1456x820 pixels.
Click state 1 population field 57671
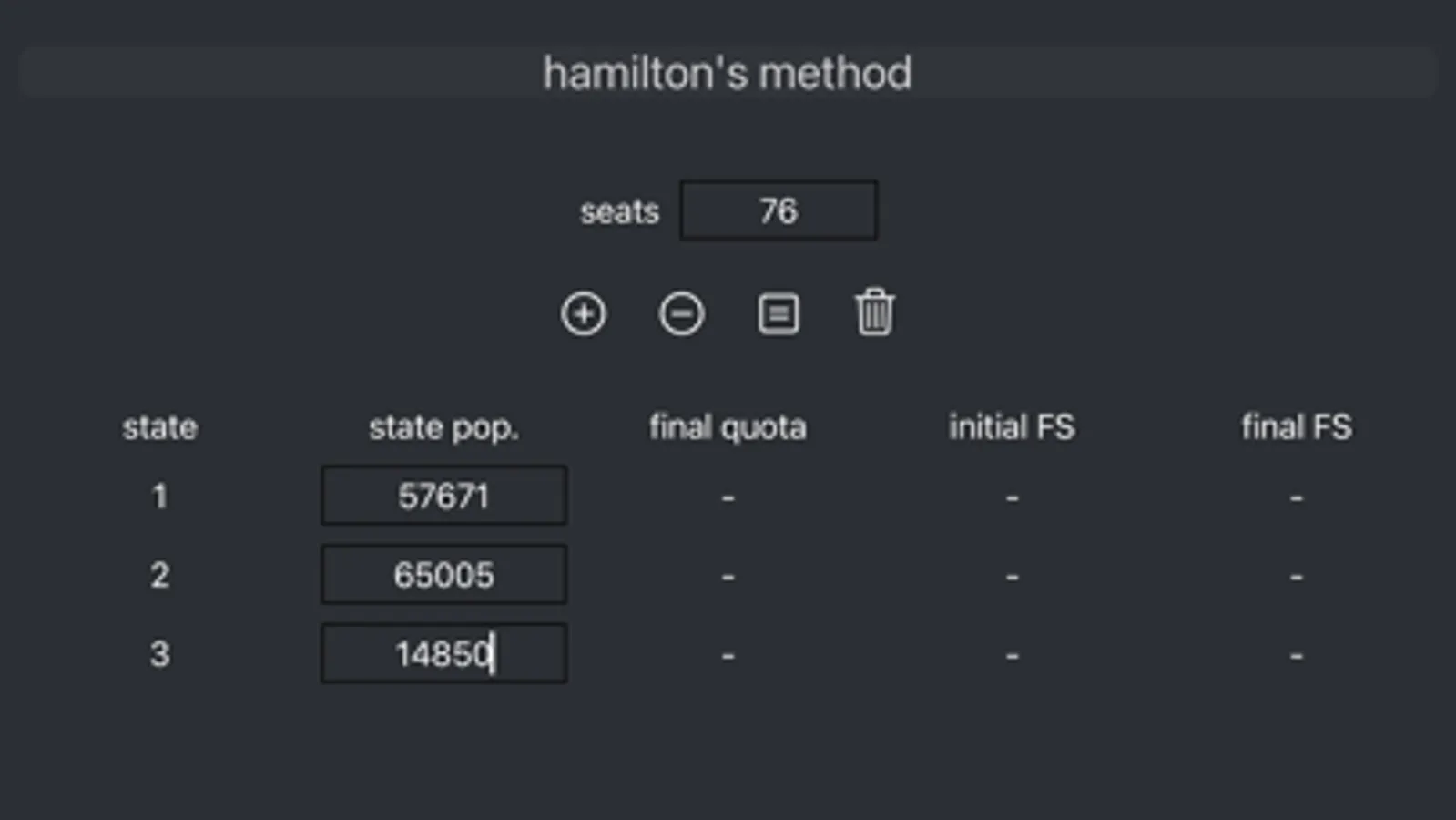(x=443, y=497)
